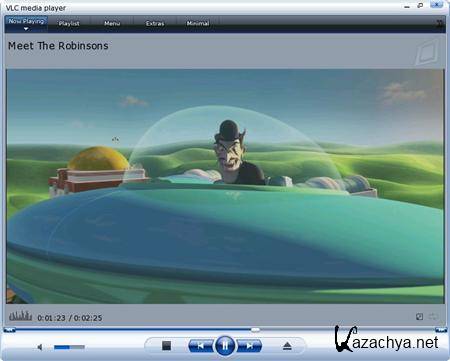Click the video playback area
The height and width of the screenshot is (361, 450).
[x=225, y=186]
